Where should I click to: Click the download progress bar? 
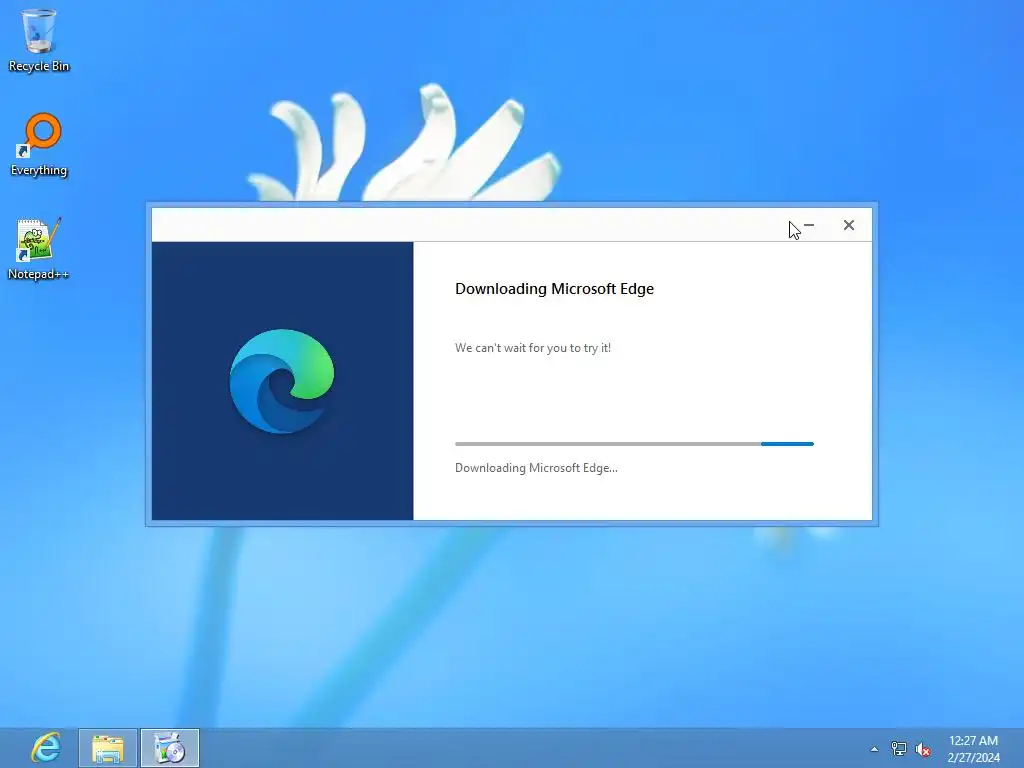point(634,444)
